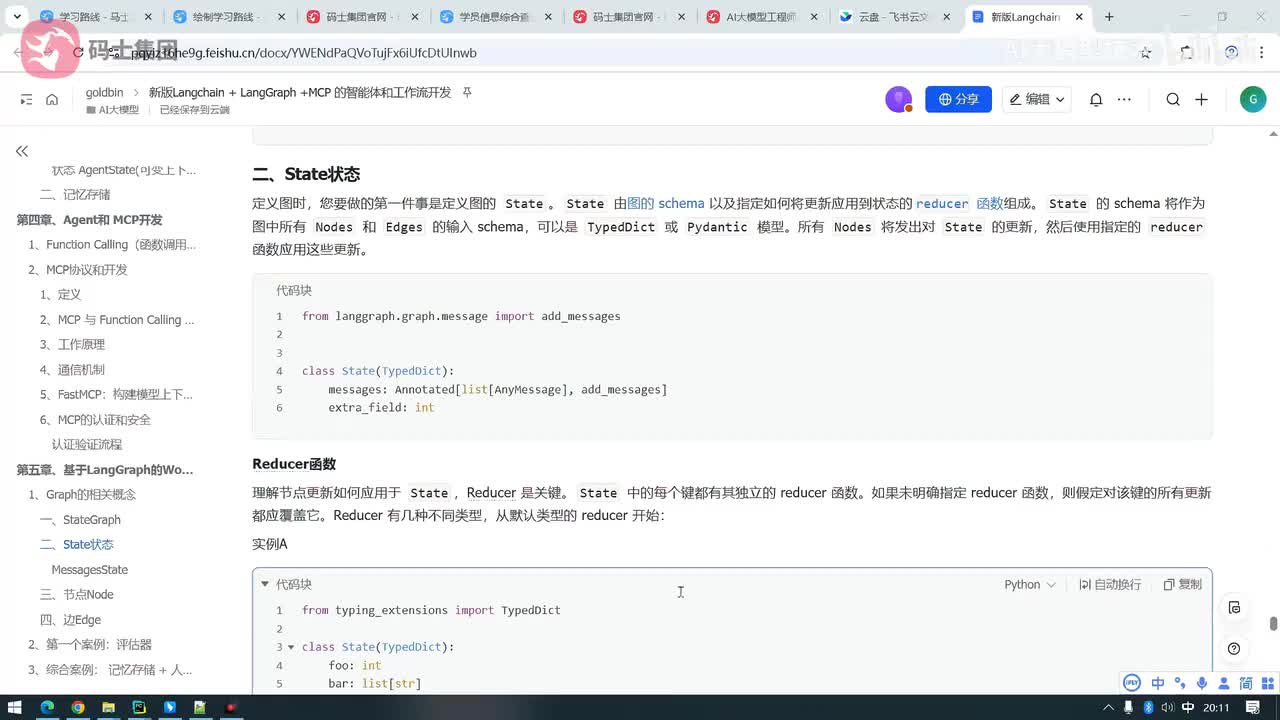The image size is (1280, 720).
Task: Open the green G user avatar
Action: tap(1252, 99)
